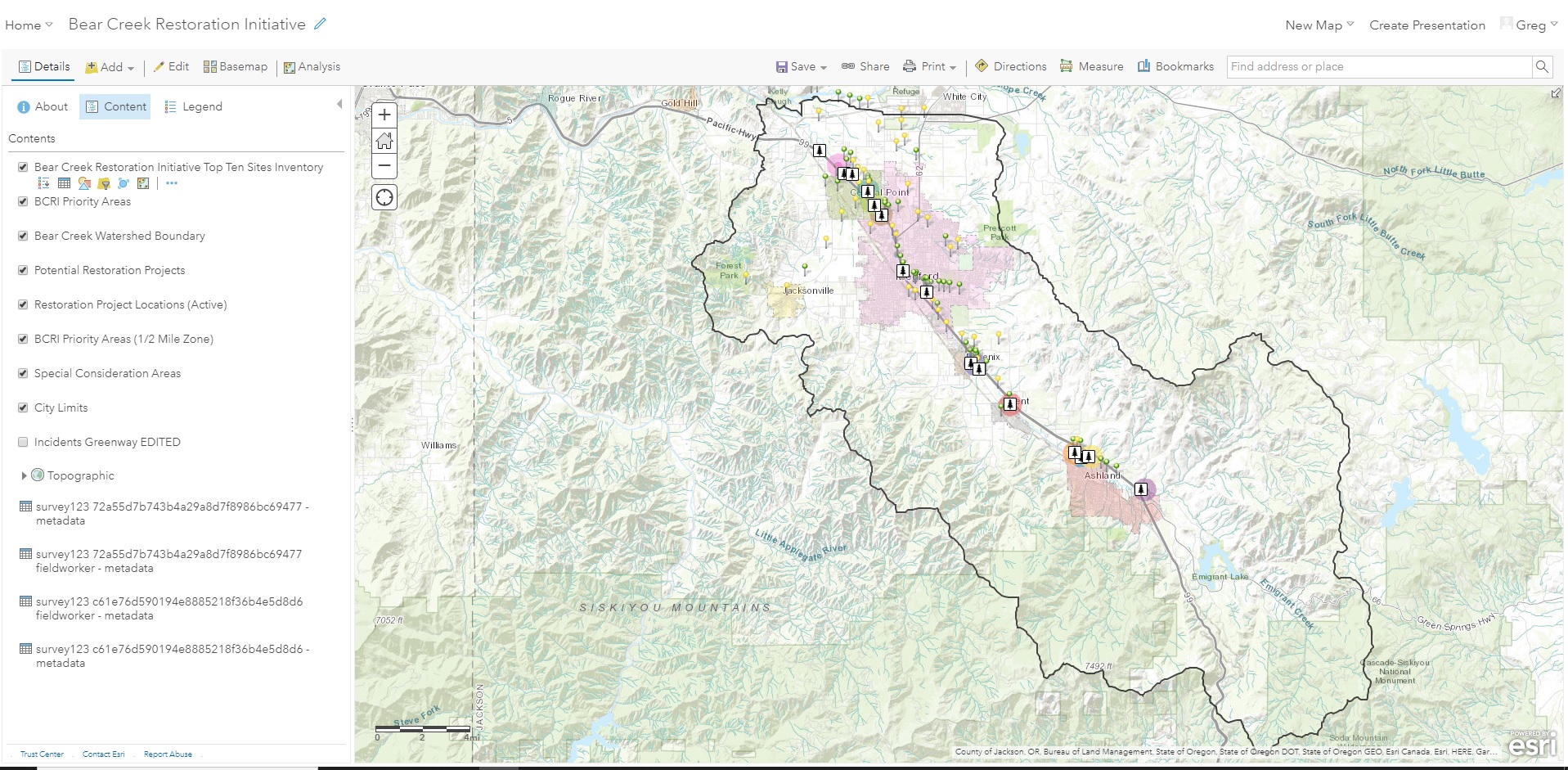This screenshot has height=770, width=1568.
Task: Switch to the Legend tab
Action: click(x=193, y=106)
